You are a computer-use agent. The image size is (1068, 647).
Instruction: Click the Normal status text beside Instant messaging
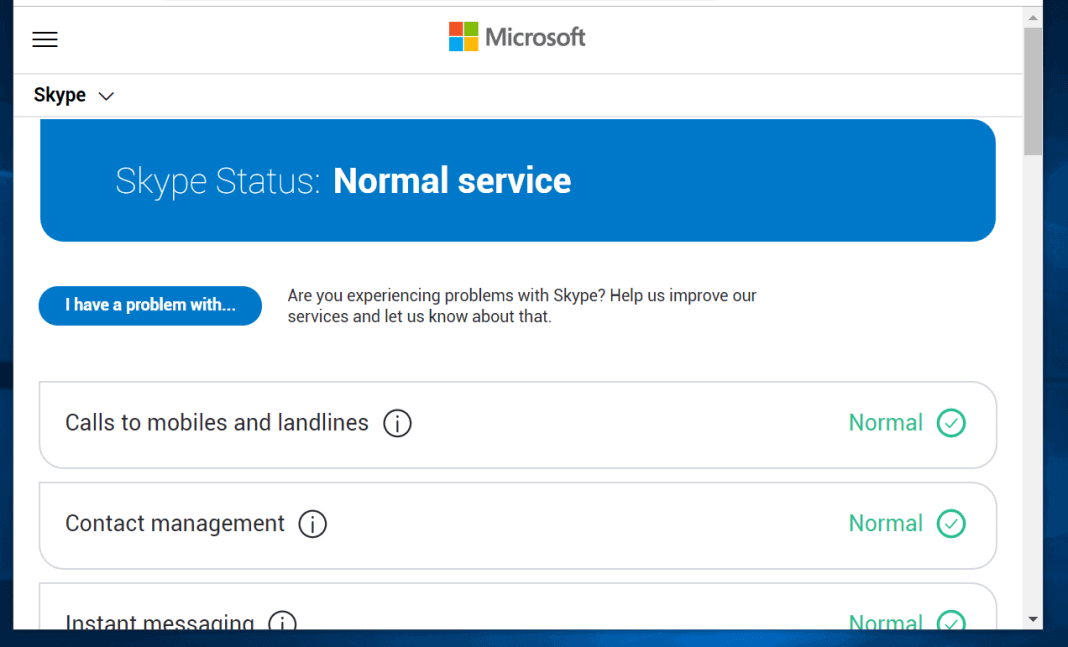click(x=886, y=622)
